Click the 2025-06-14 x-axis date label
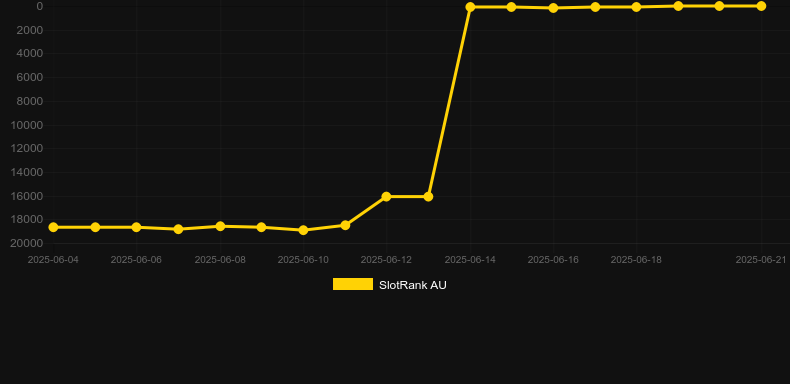The width and height of the screenshot is (790, 384). [x=470, y=260]
